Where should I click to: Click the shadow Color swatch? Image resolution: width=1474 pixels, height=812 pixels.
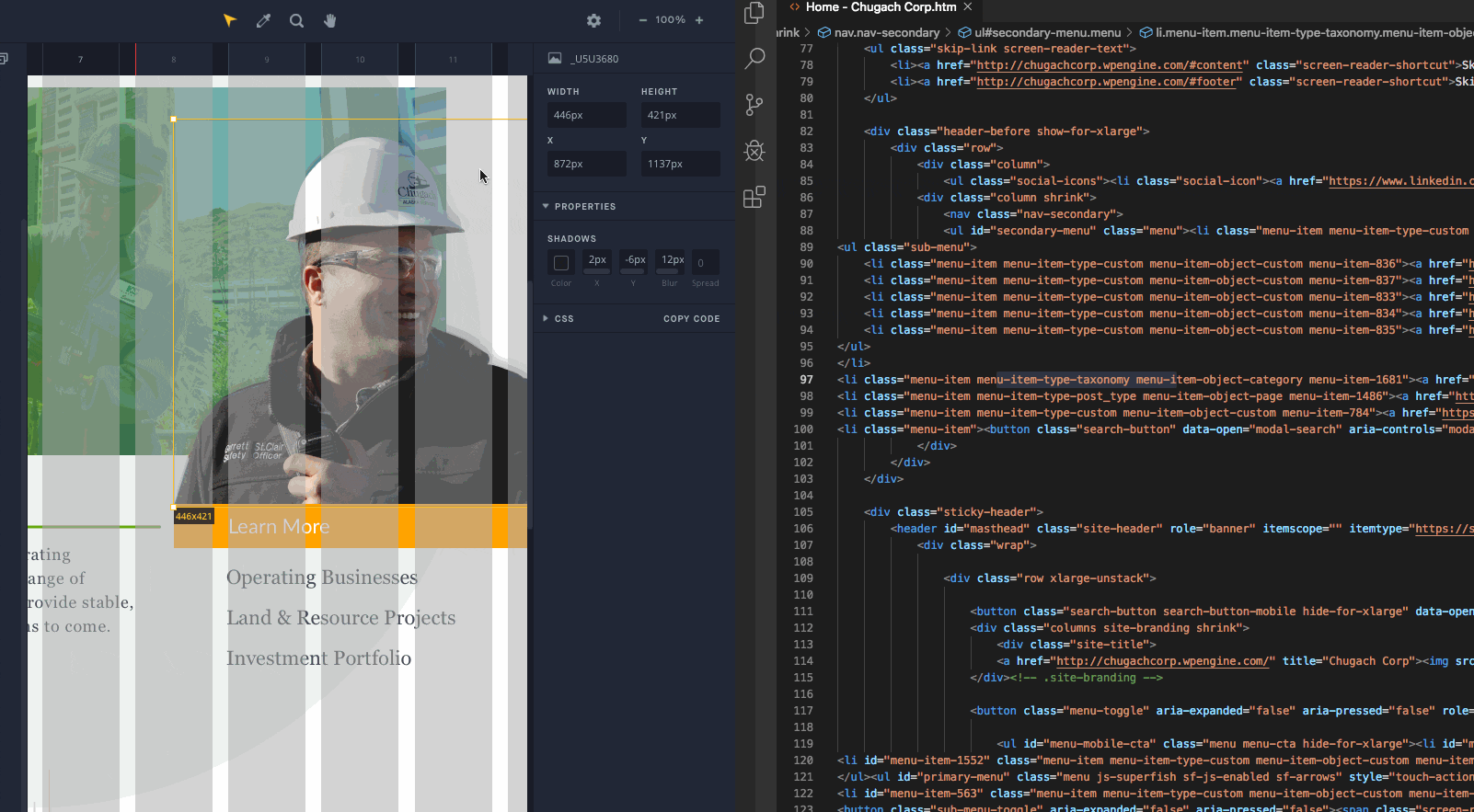561,263
